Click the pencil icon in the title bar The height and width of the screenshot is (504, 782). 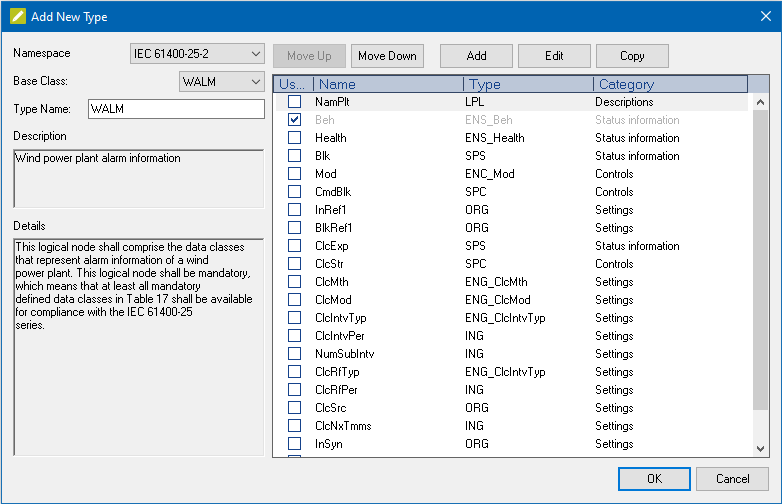click(18, 16)
